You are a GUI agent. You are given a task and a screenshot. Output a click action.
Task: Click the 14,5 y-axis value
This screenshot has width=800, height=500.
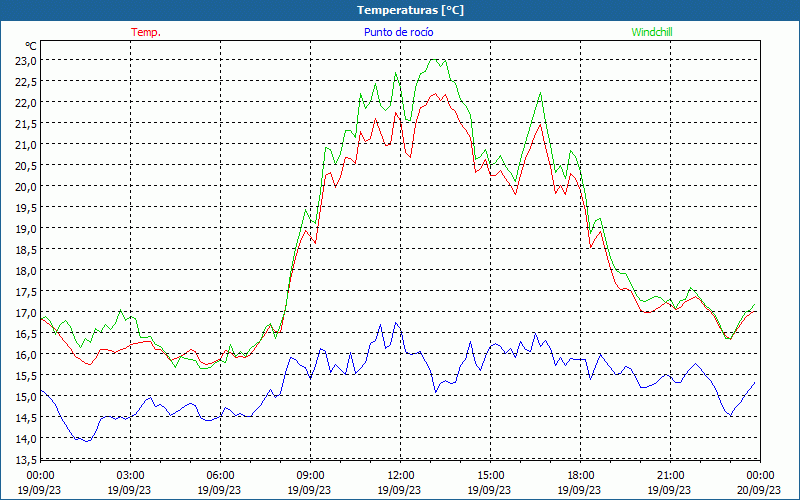26,417
